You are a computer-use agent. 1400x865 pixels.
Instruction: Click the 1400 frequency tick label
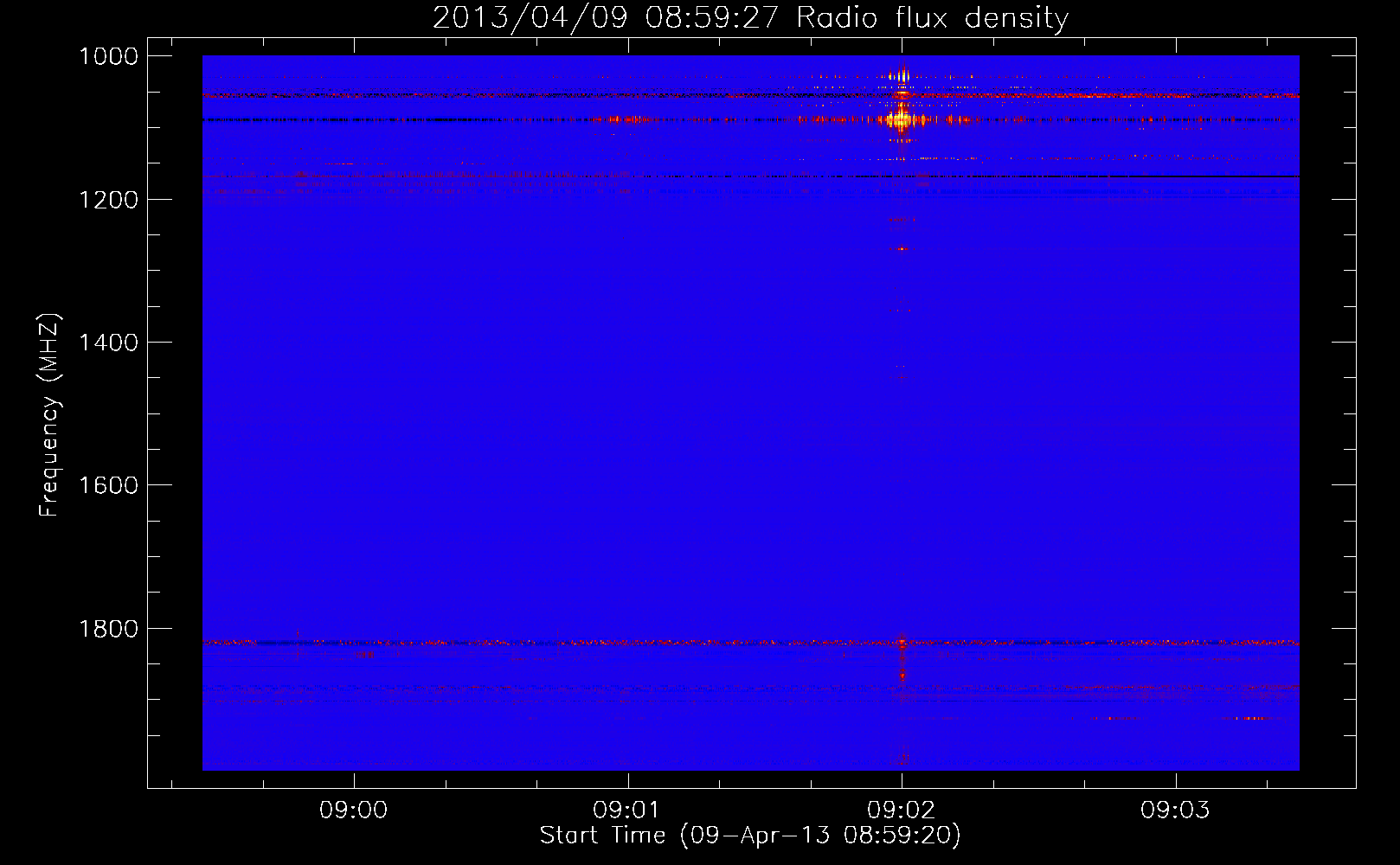(108, 343)
